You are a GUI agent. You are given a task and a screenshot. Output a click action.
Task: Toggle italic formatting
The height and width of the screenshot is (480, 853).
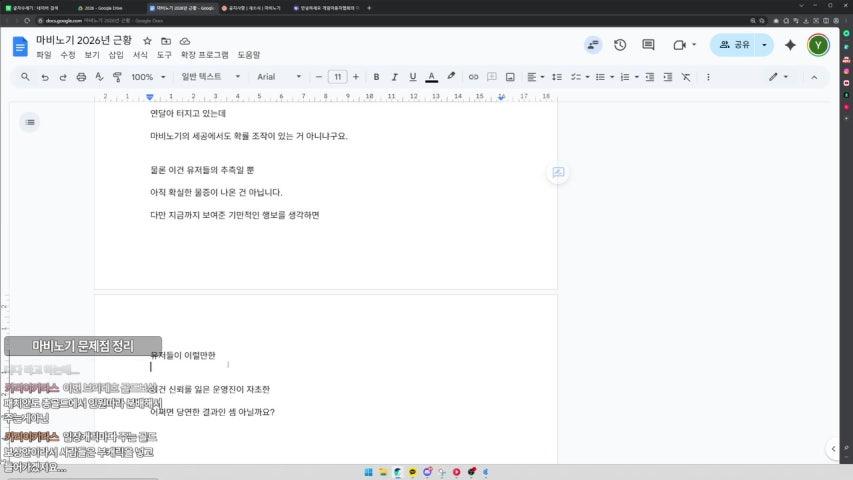click(x=394, y=77)
